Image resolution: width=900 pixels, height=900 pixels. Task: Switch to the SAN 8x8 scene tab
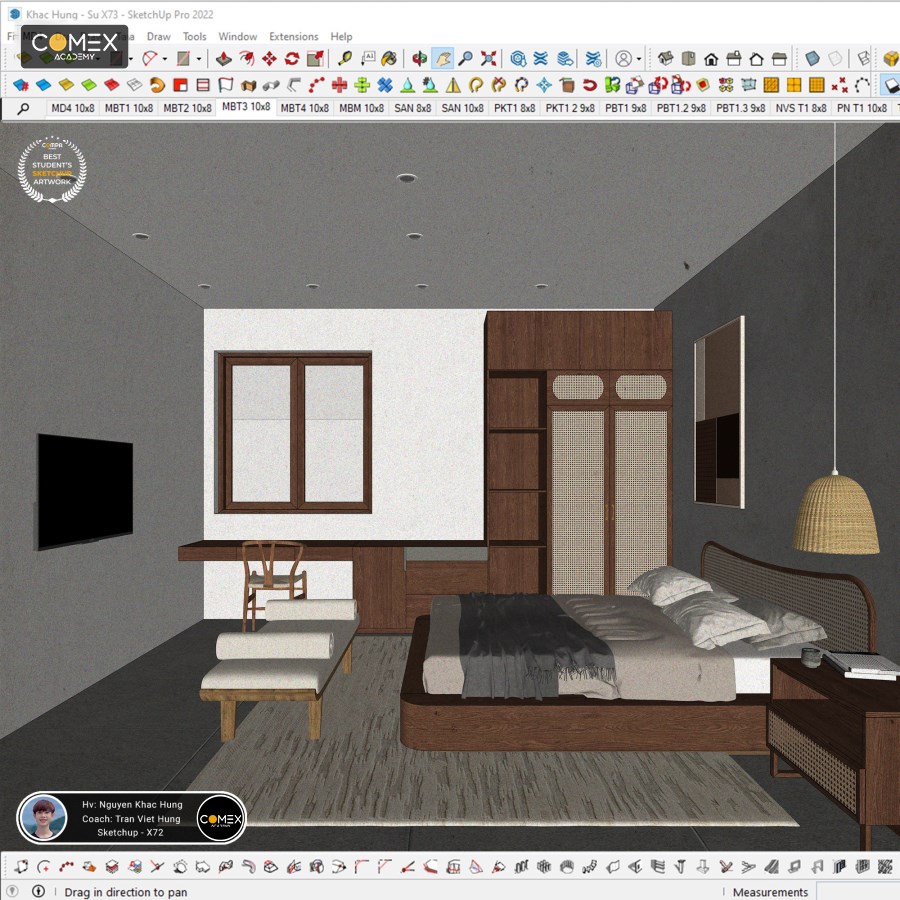(412, 108)
